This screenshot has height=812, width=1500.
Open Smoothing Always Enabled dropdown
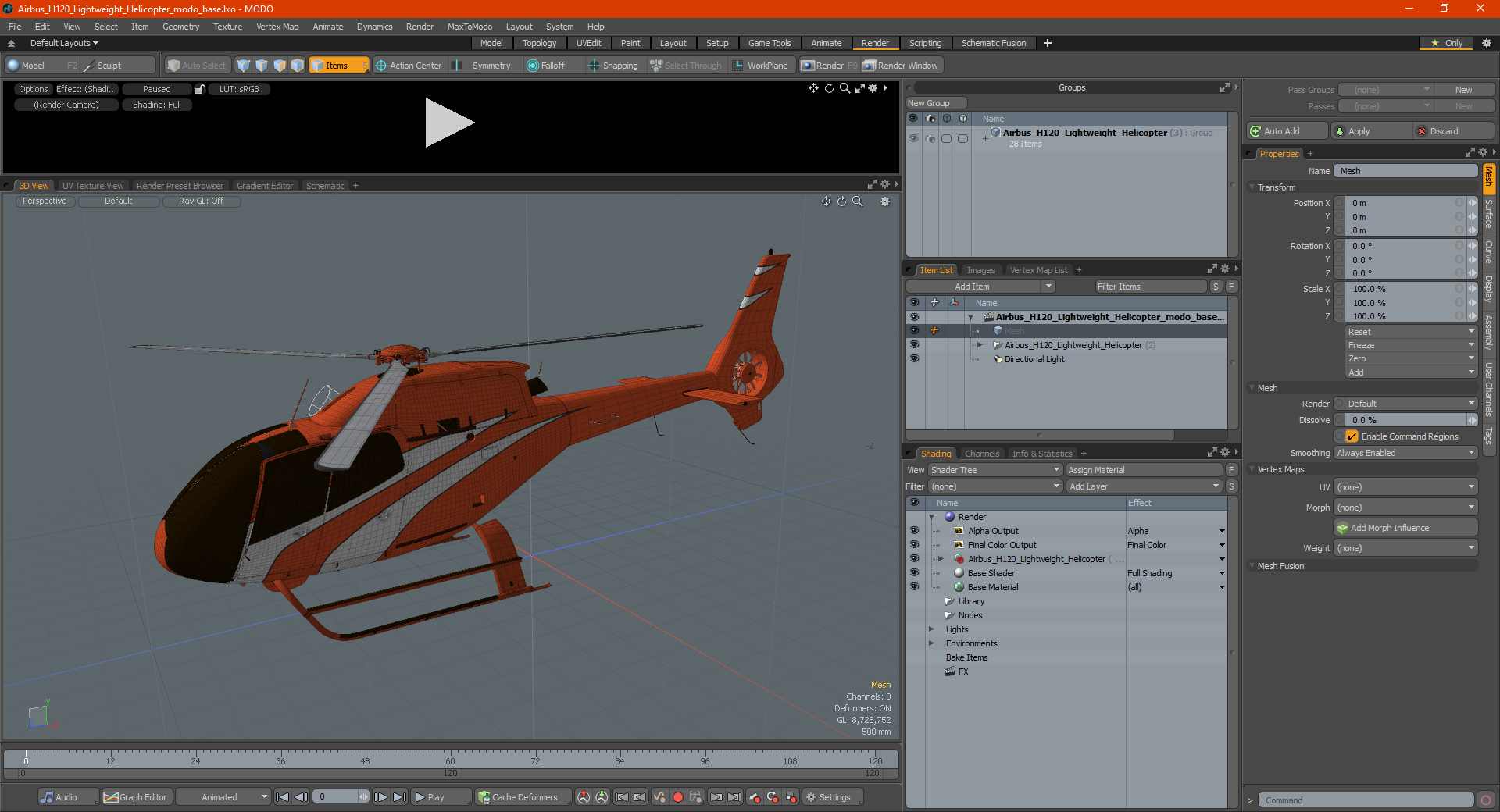point(1405,453)
